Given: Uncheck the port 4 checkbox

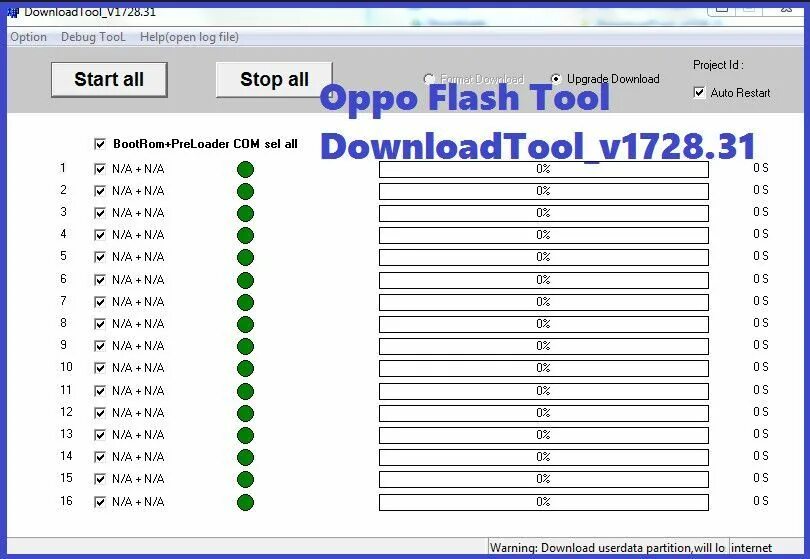Looking at the screenshot, I should (x=100, y=235).
